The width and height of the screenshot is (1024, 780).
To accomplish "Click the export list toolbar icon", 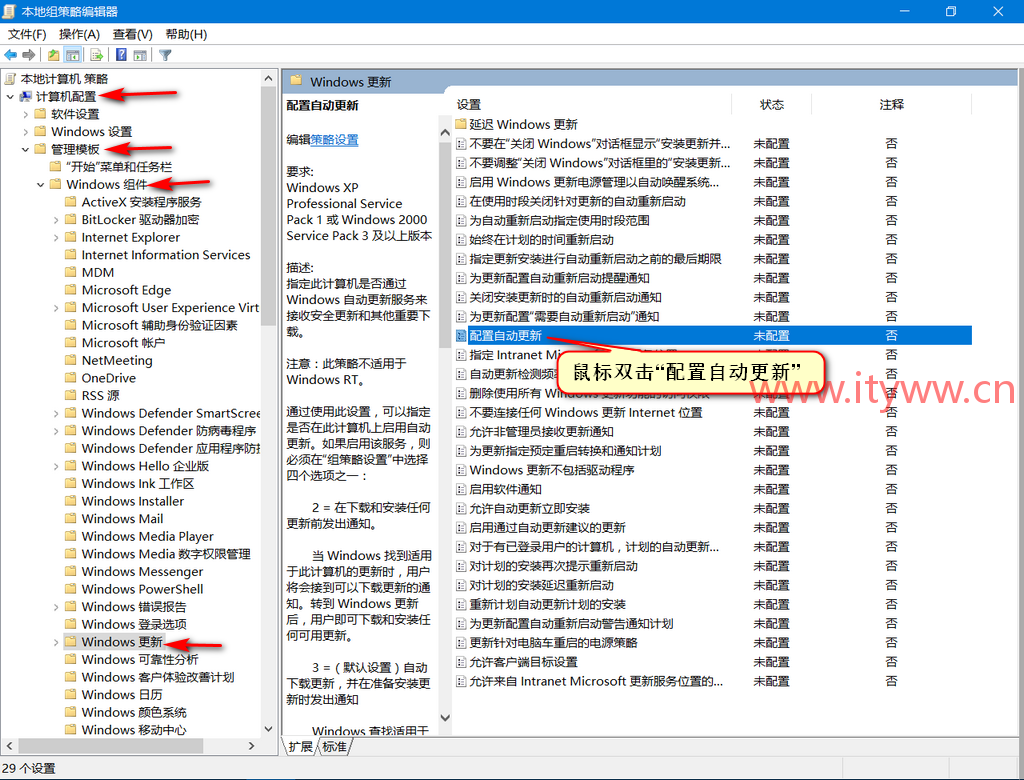I will (x=97, y=56).
